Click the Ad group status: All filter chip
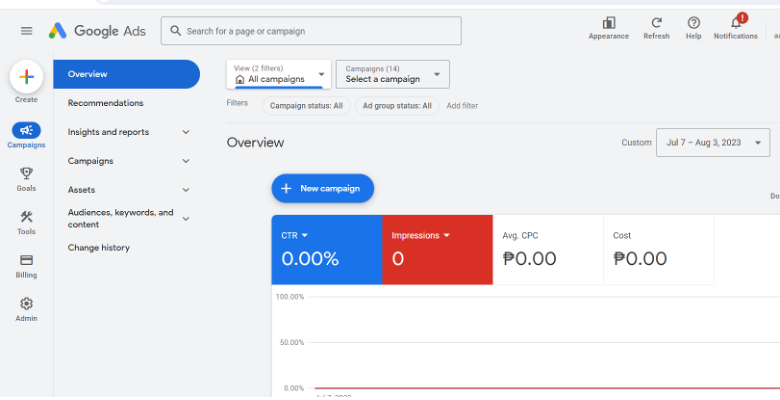The height and width of the screenshot is (400, 780). click(x=397, y=106)
